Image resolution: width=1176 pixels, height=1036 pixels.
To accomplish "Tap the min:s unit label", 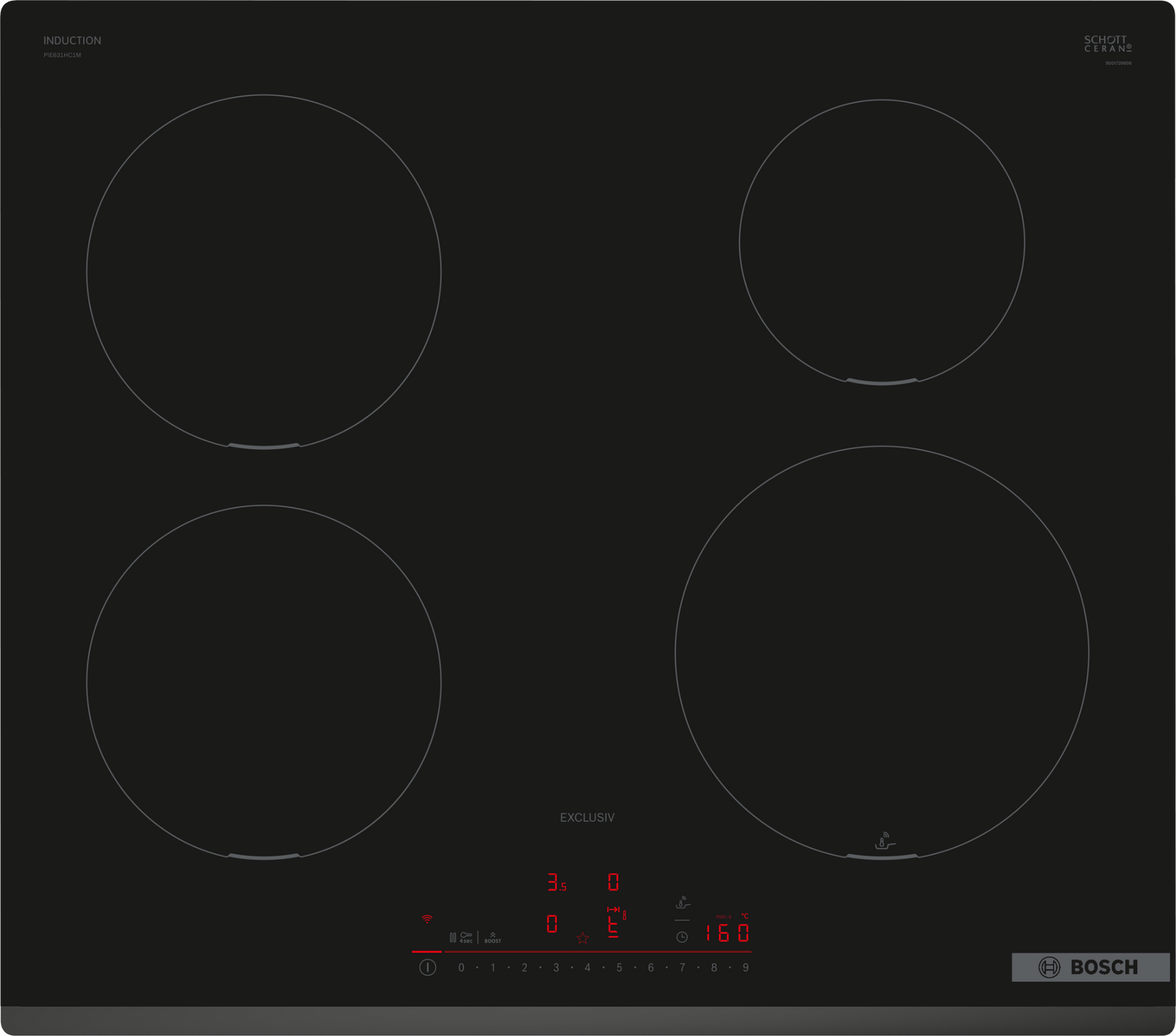I will tap(724, 917).
